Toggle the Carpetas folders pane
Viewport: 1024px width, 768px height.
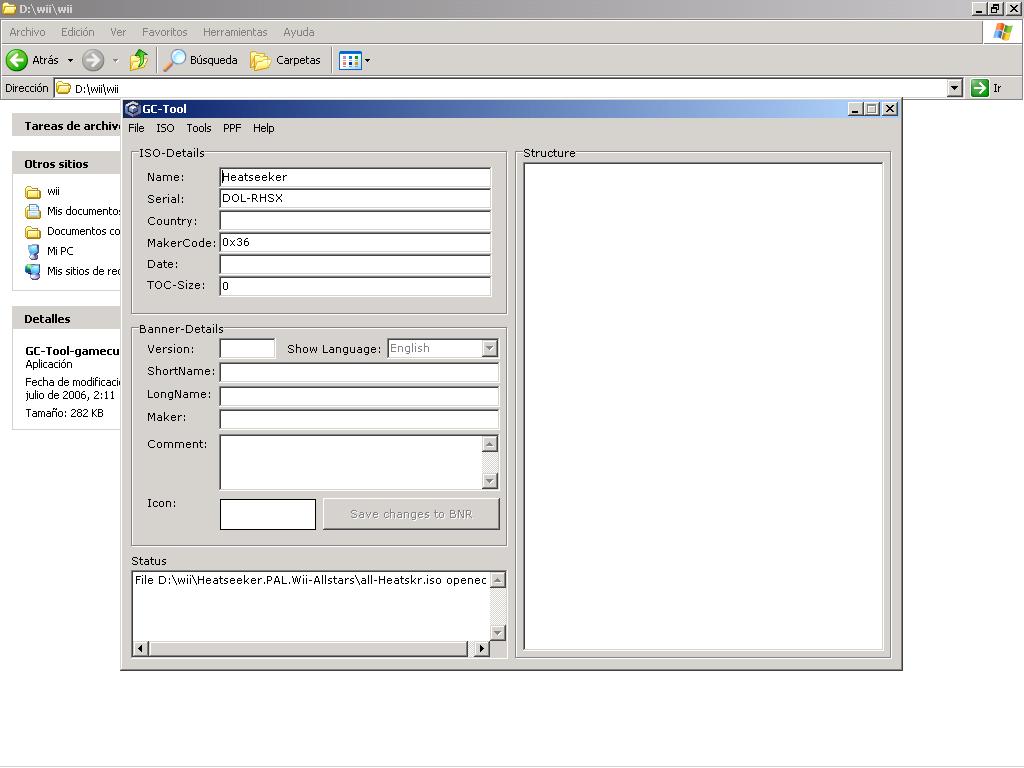pyautogui.click(x=286, y=60)
